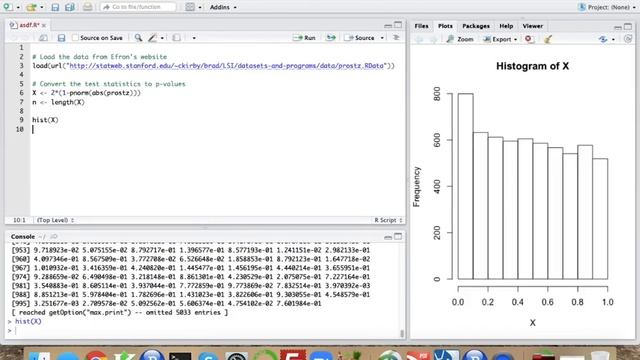The image size is (640, 360).
Task: Open the Addins menu
Action: click(223, 7)
